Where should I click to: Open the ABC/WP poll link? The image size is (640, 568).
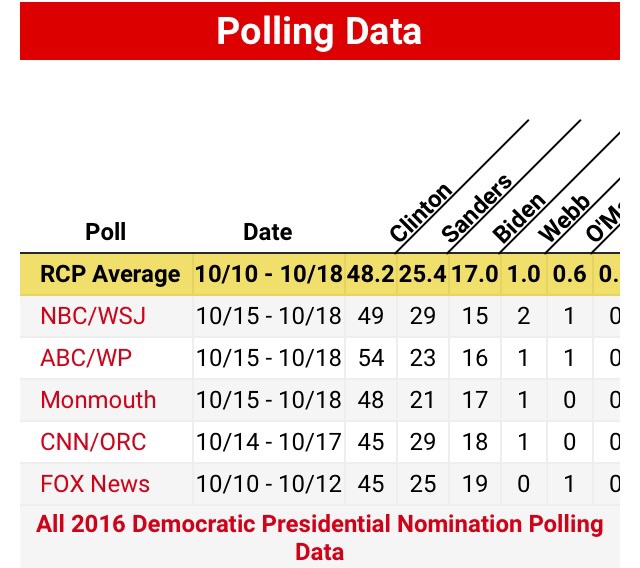click(x=86, y=358)
